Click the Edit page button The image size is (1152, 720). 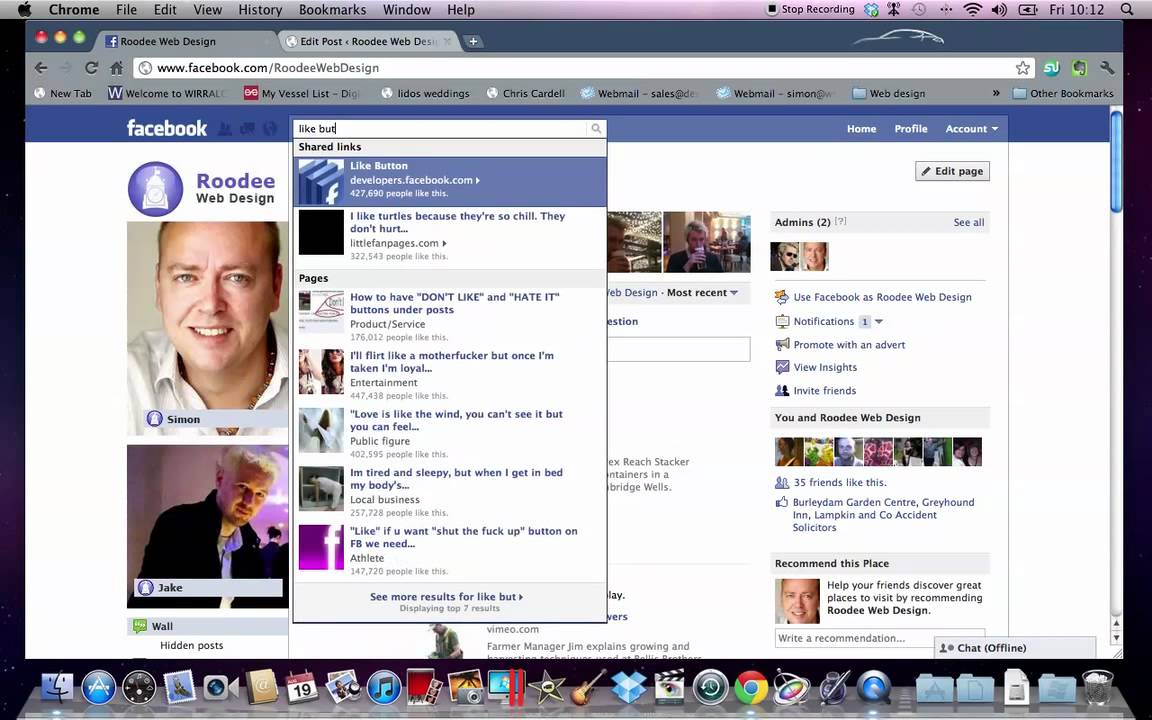pos(952,171)
